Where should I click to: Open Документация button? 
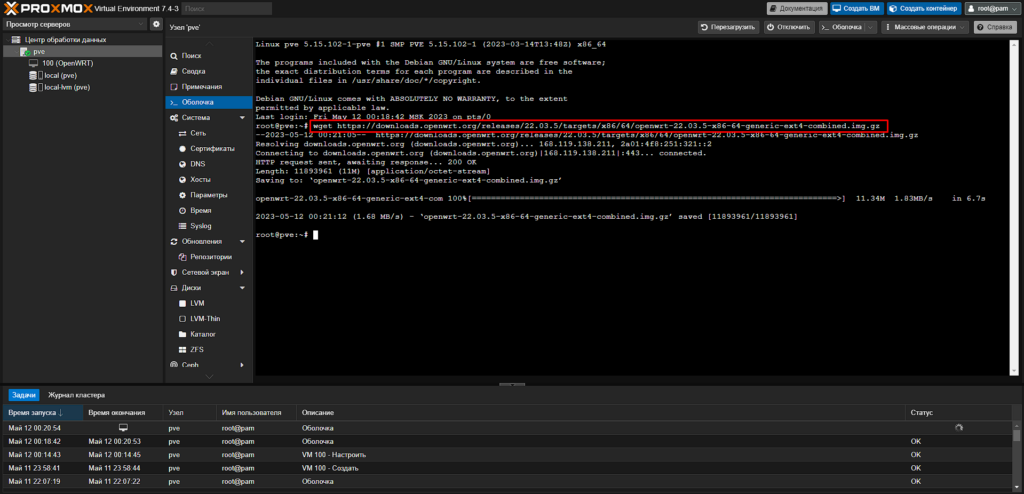point(797,8)
